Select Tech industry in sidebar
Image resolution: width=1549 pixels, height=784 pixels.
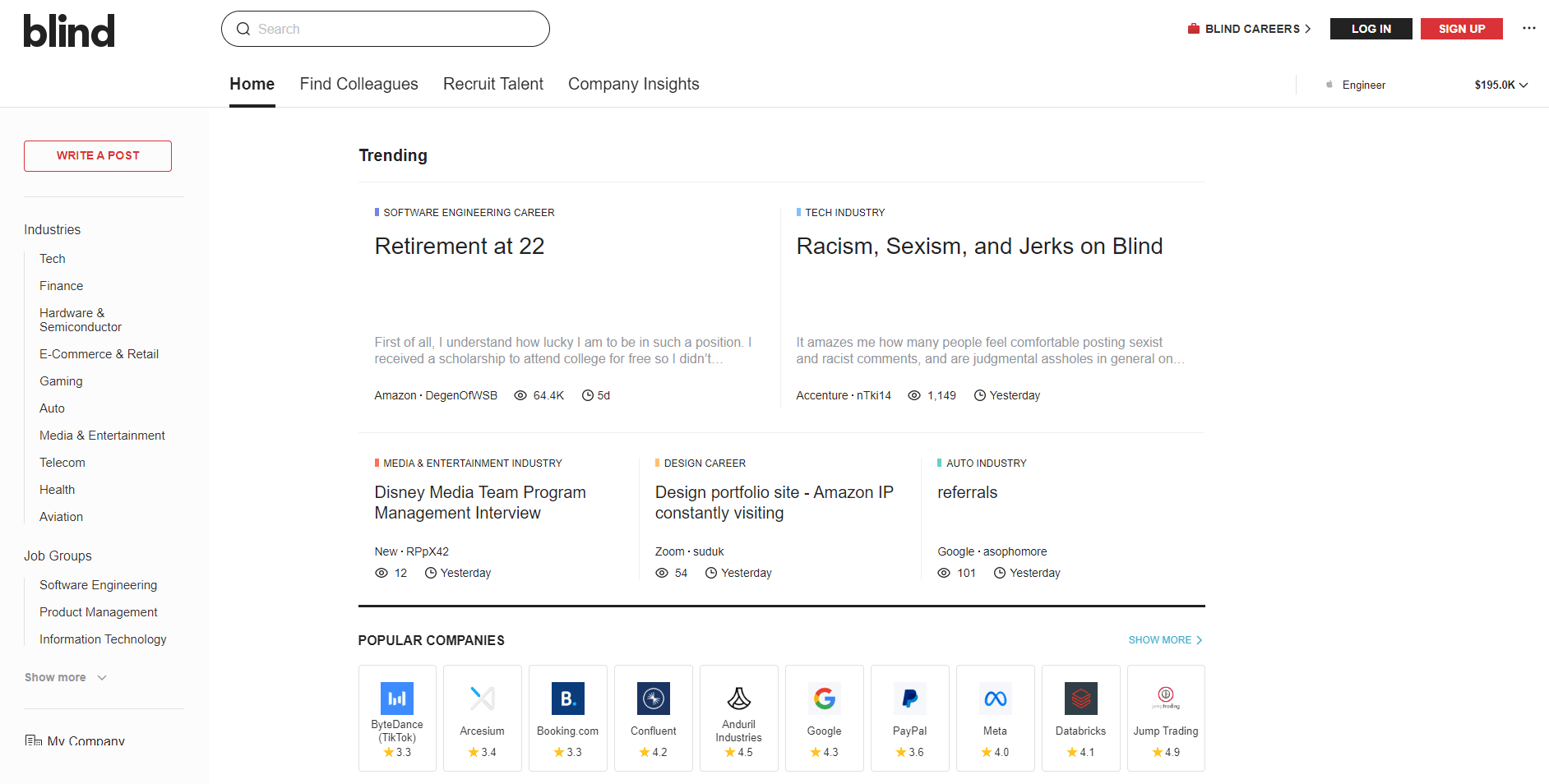click(x=53, y=259)
